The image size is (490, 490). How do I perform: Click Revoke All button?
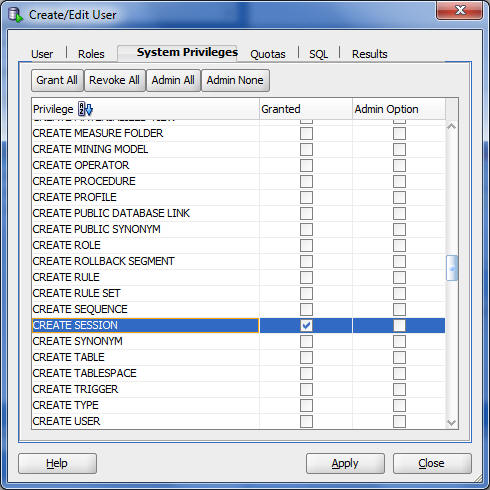(x=115, y=80)
